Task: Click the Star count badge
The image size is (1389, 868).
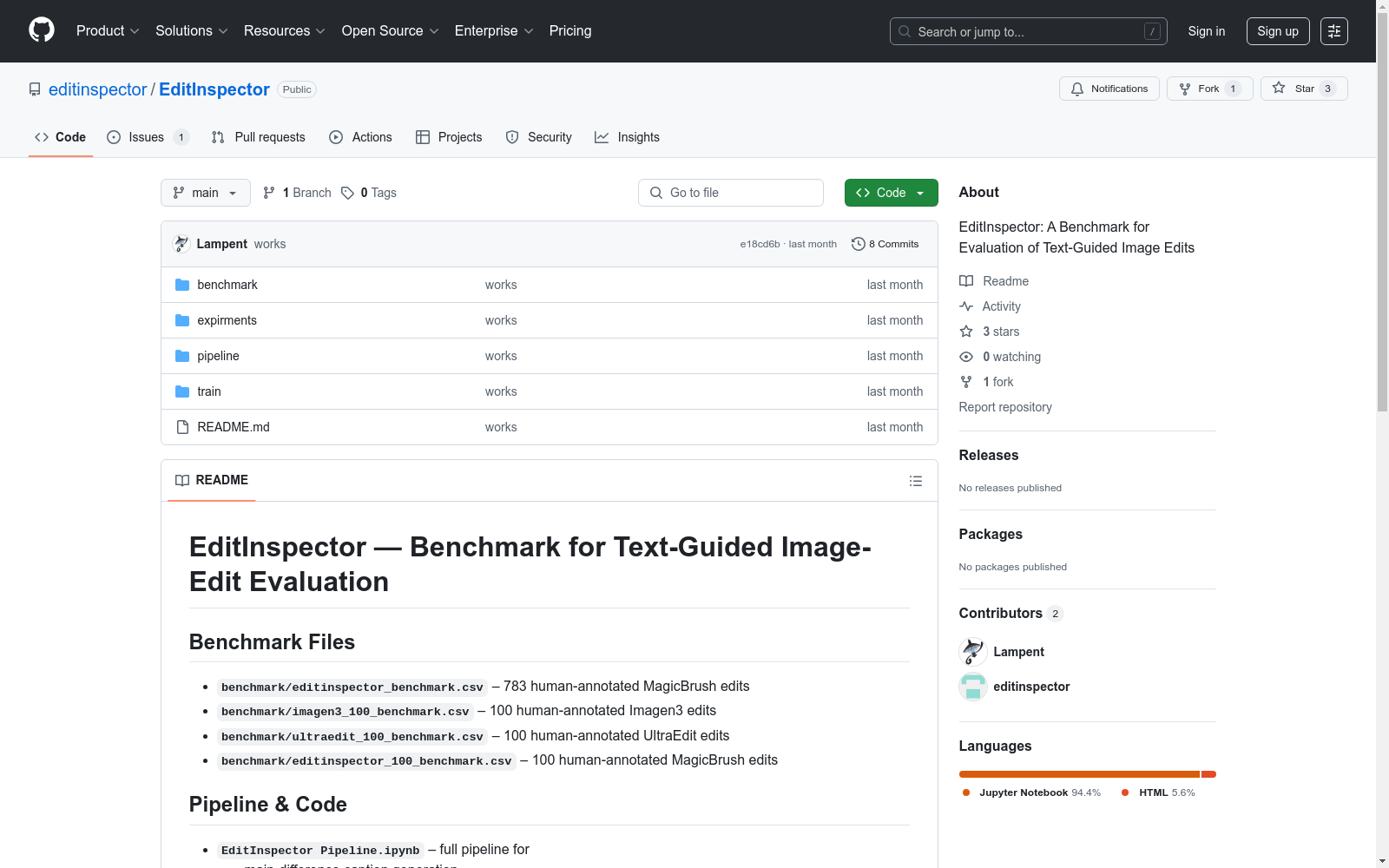Action: (1327, 89)
